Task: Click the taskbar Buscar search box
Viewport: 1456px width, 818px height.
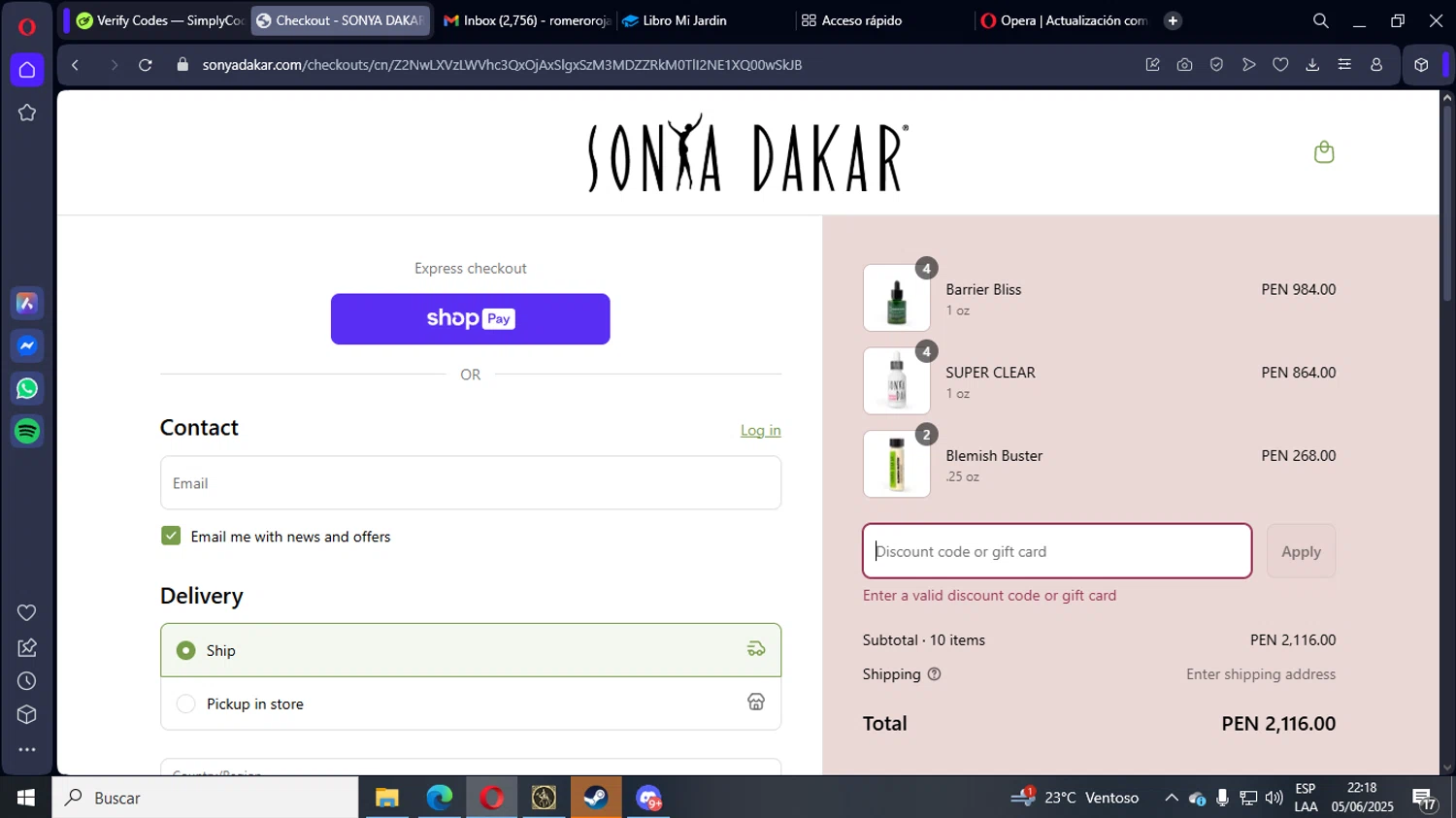Action: pyautogui.click(x=206, y=798)
